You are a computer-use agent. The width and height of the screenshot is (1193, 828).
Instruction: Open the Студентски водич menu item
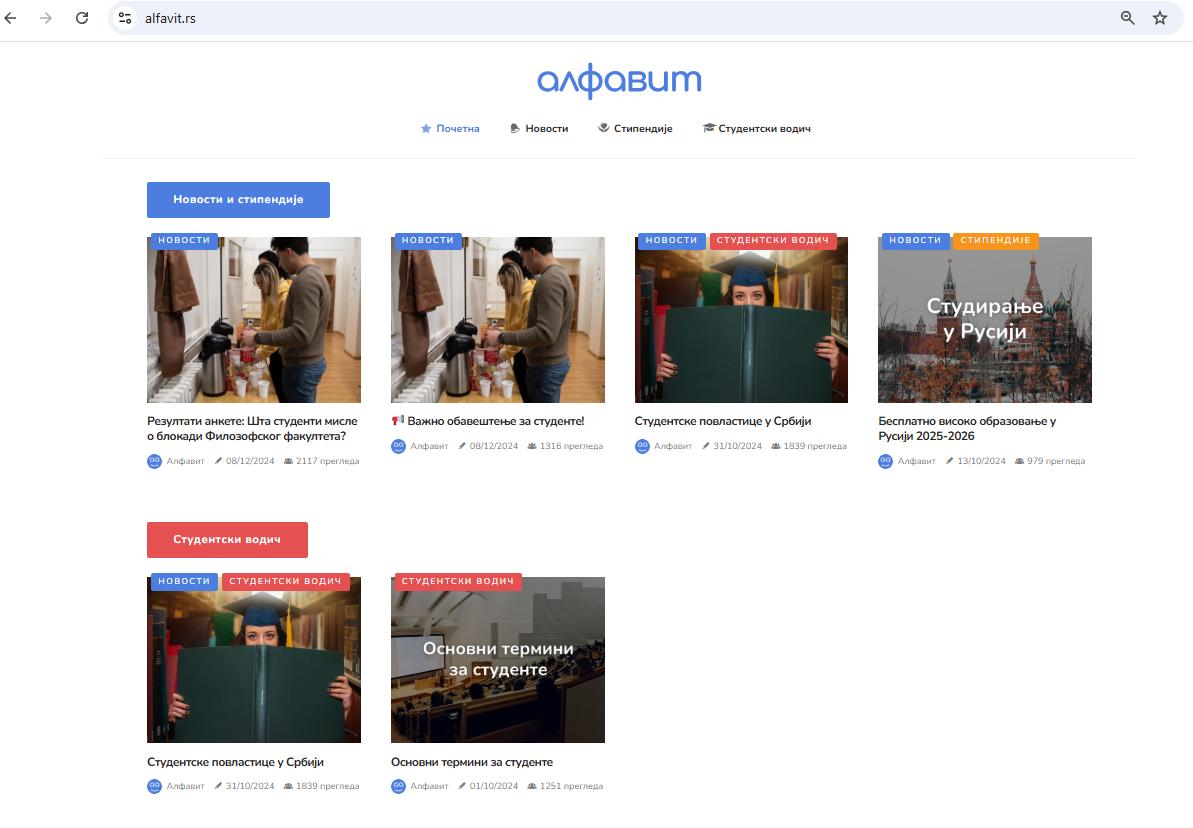tap(757, 129)
